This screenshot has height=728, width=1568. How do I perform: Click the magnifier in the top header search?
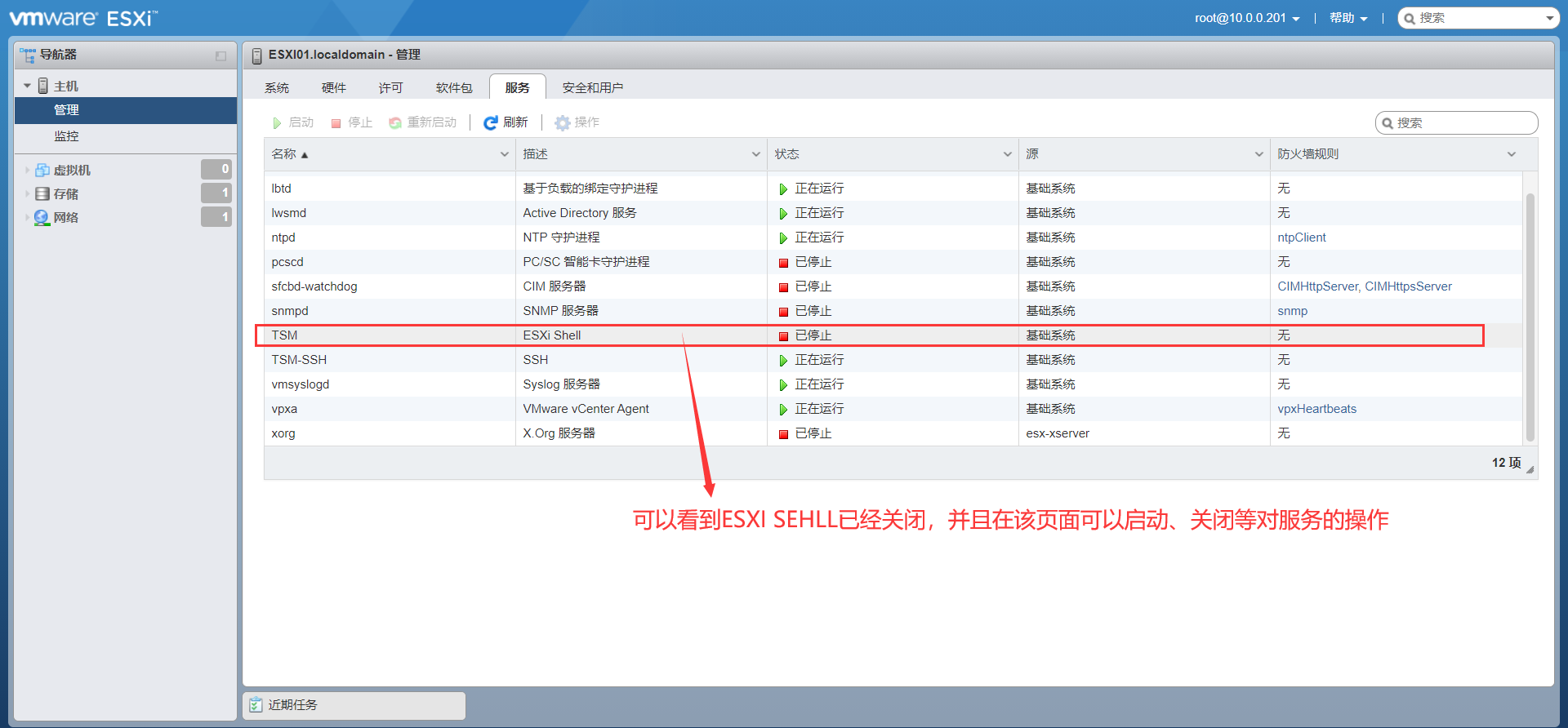[x=1410, y=18]
